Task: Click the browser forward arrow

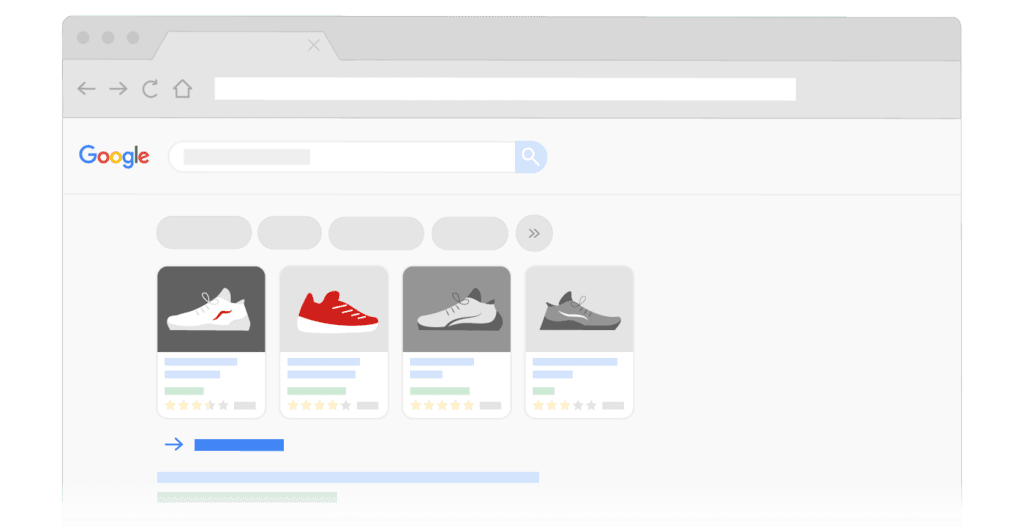Action: click(x=118, y=89)
